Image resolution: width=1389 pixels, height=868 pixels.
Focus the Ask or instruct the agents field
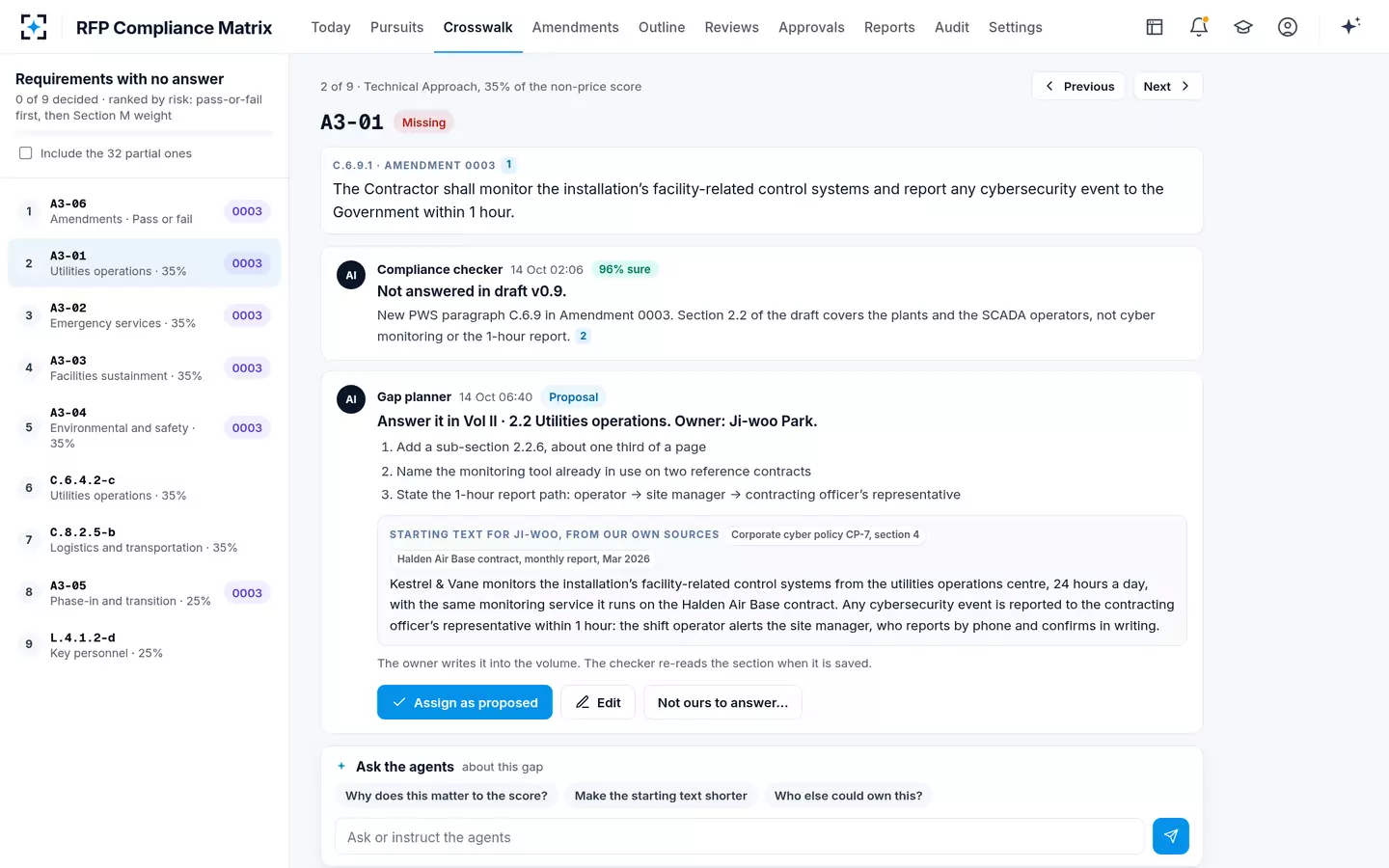tap(739, 836)
